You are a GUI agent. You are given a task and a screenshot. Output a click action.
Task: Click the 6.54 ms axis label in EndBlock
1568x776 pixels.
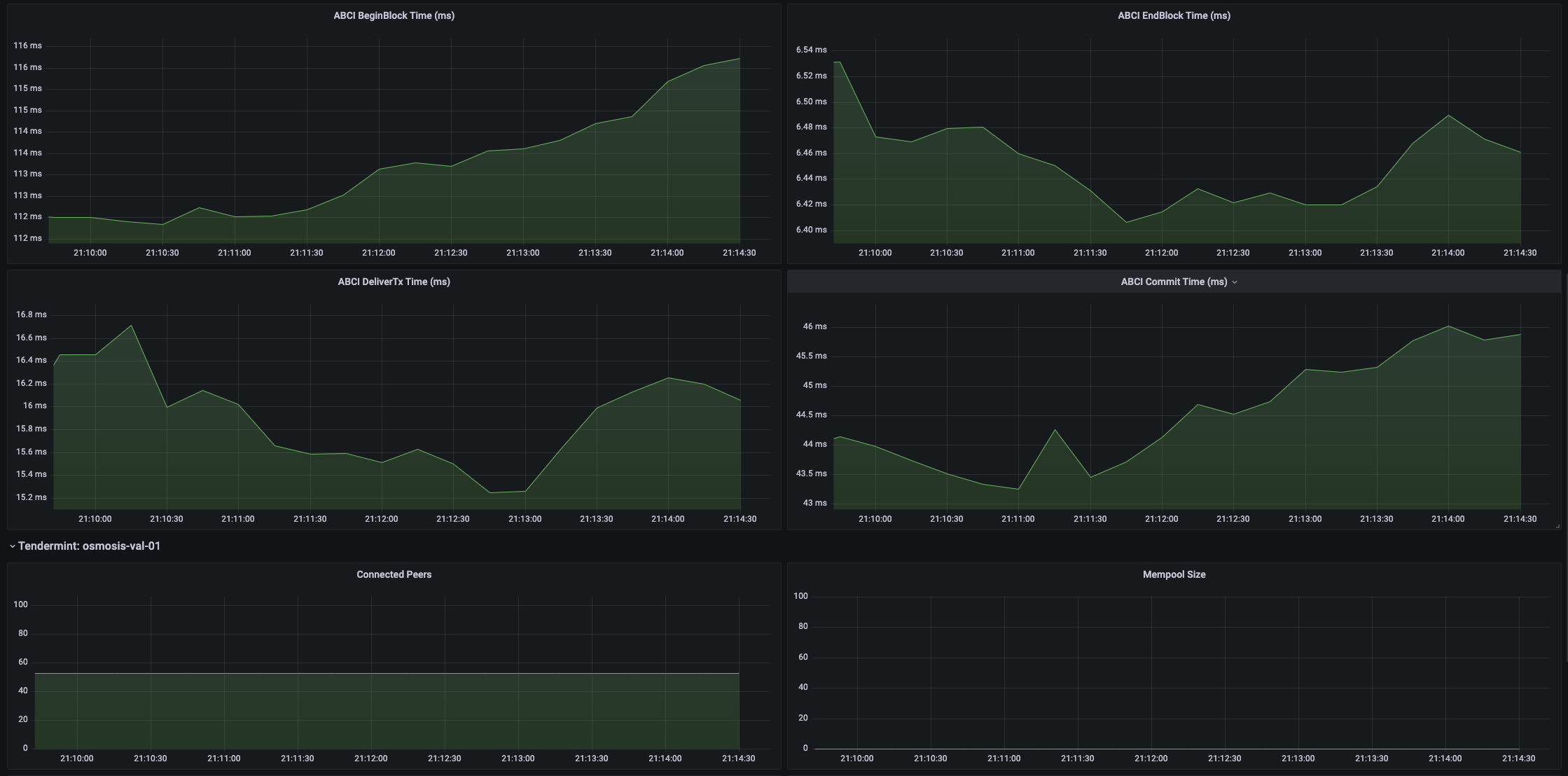tap(811, 50)
